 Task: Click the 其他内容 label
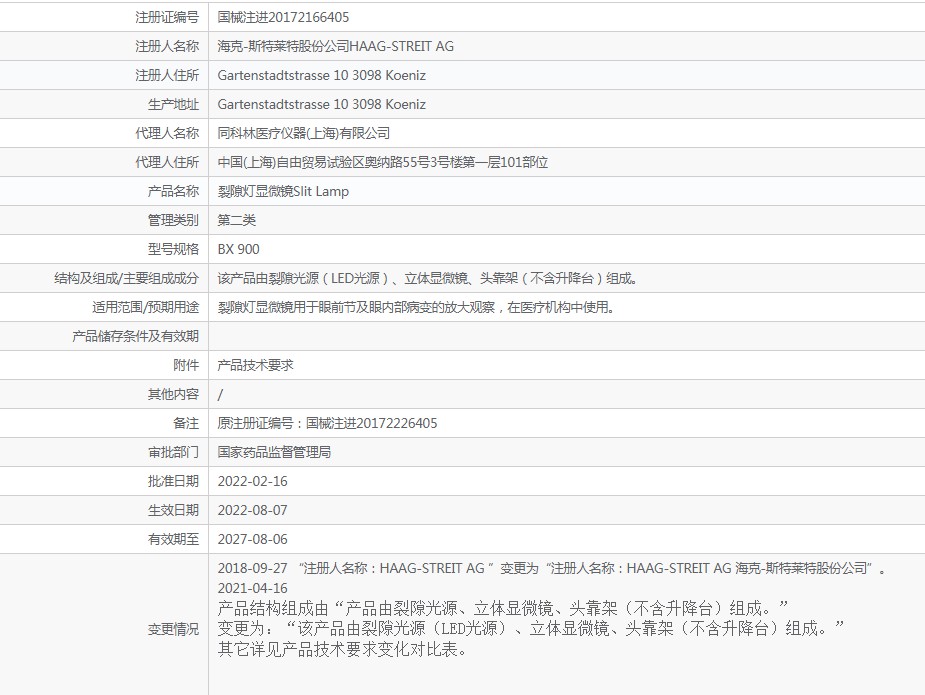(173, 394)
